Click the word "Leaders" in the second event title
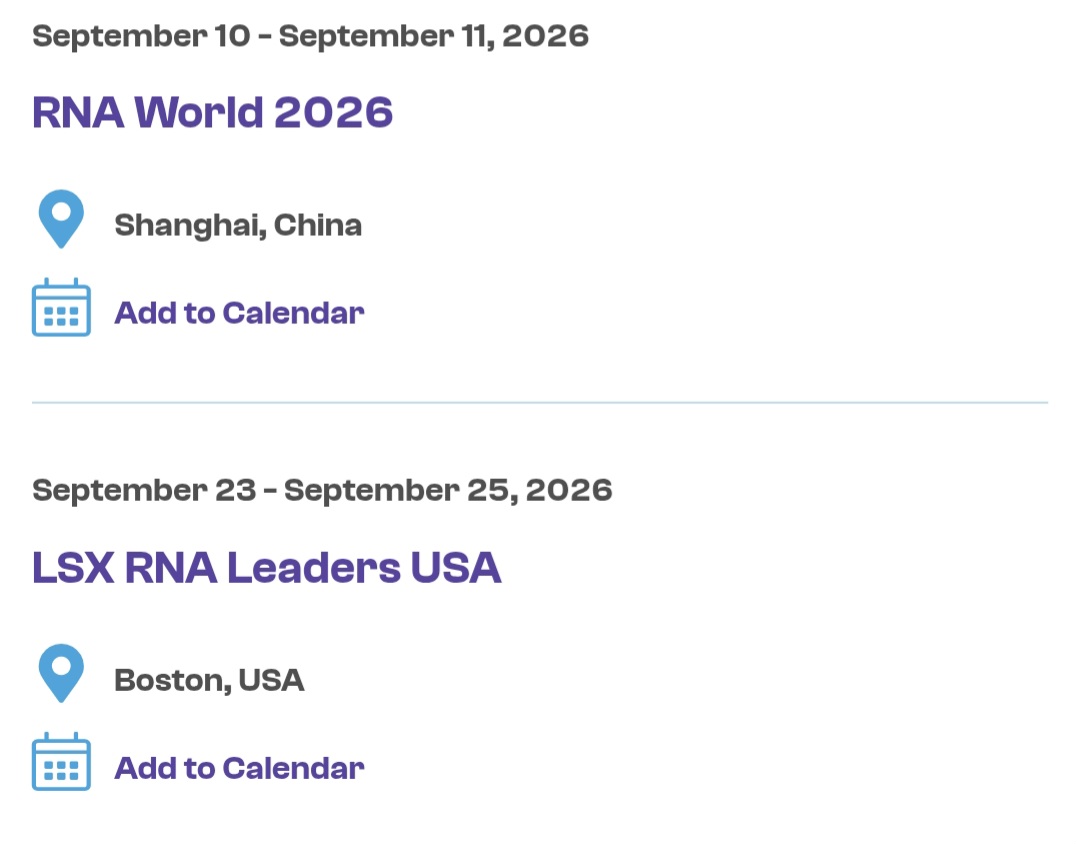This screenshot has width=1077, height=844. point(313,567)
